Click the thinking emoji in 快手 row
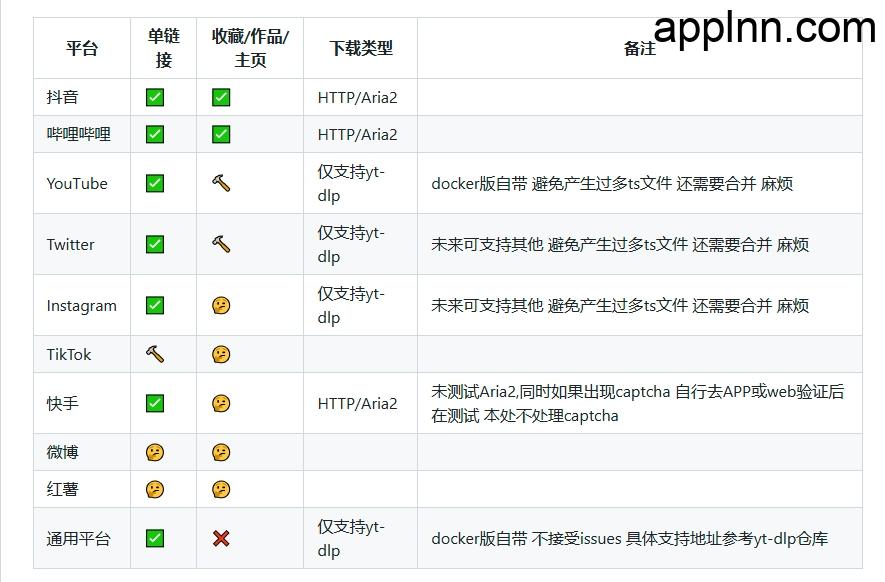 coord(221,404)
